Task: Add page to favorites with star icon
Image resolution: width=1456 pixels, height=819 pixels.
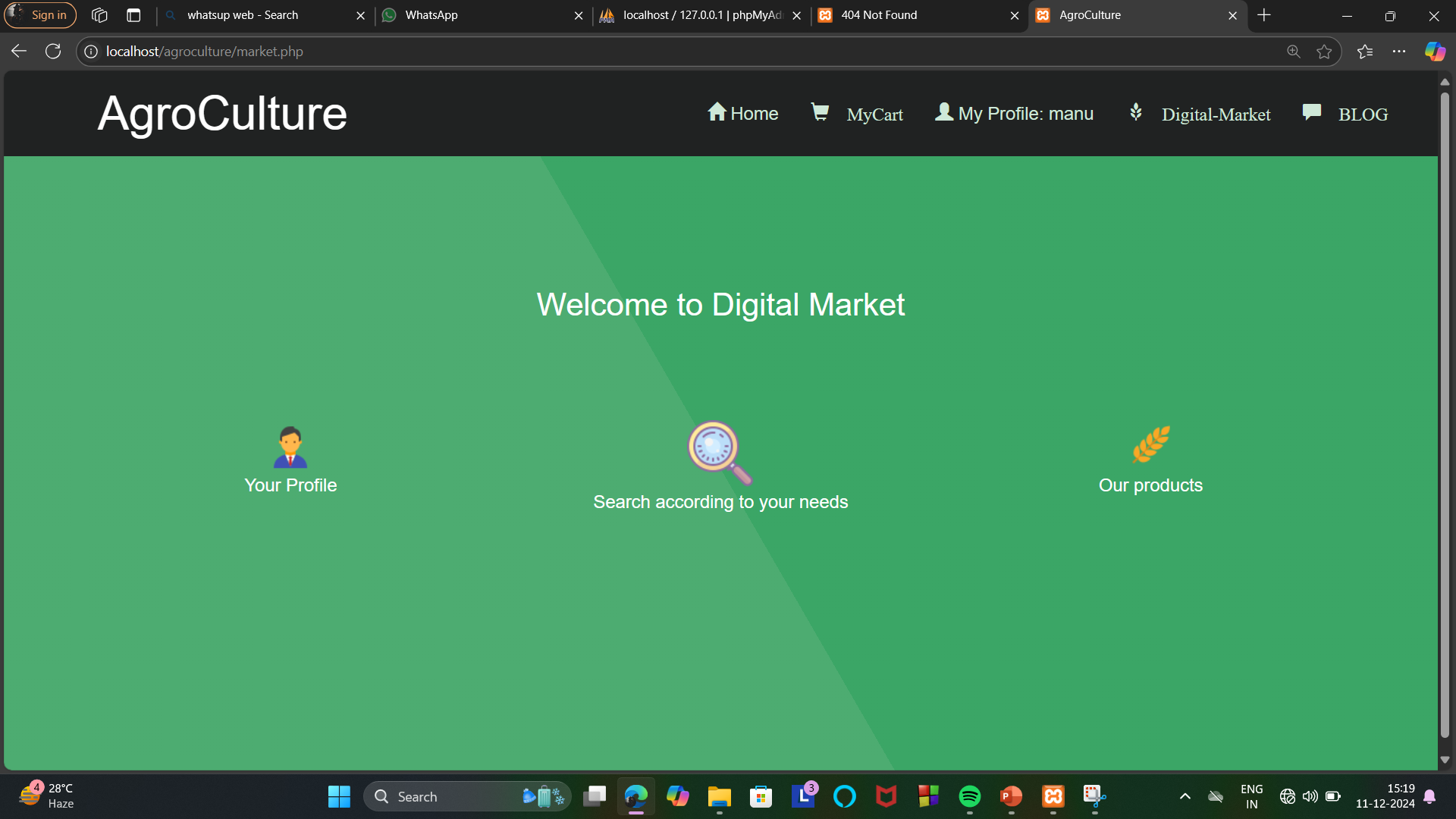Action: (1324, 52)
